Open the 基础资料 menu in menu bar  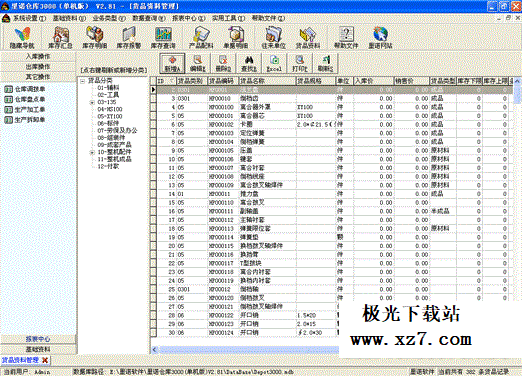pos(69,18)
